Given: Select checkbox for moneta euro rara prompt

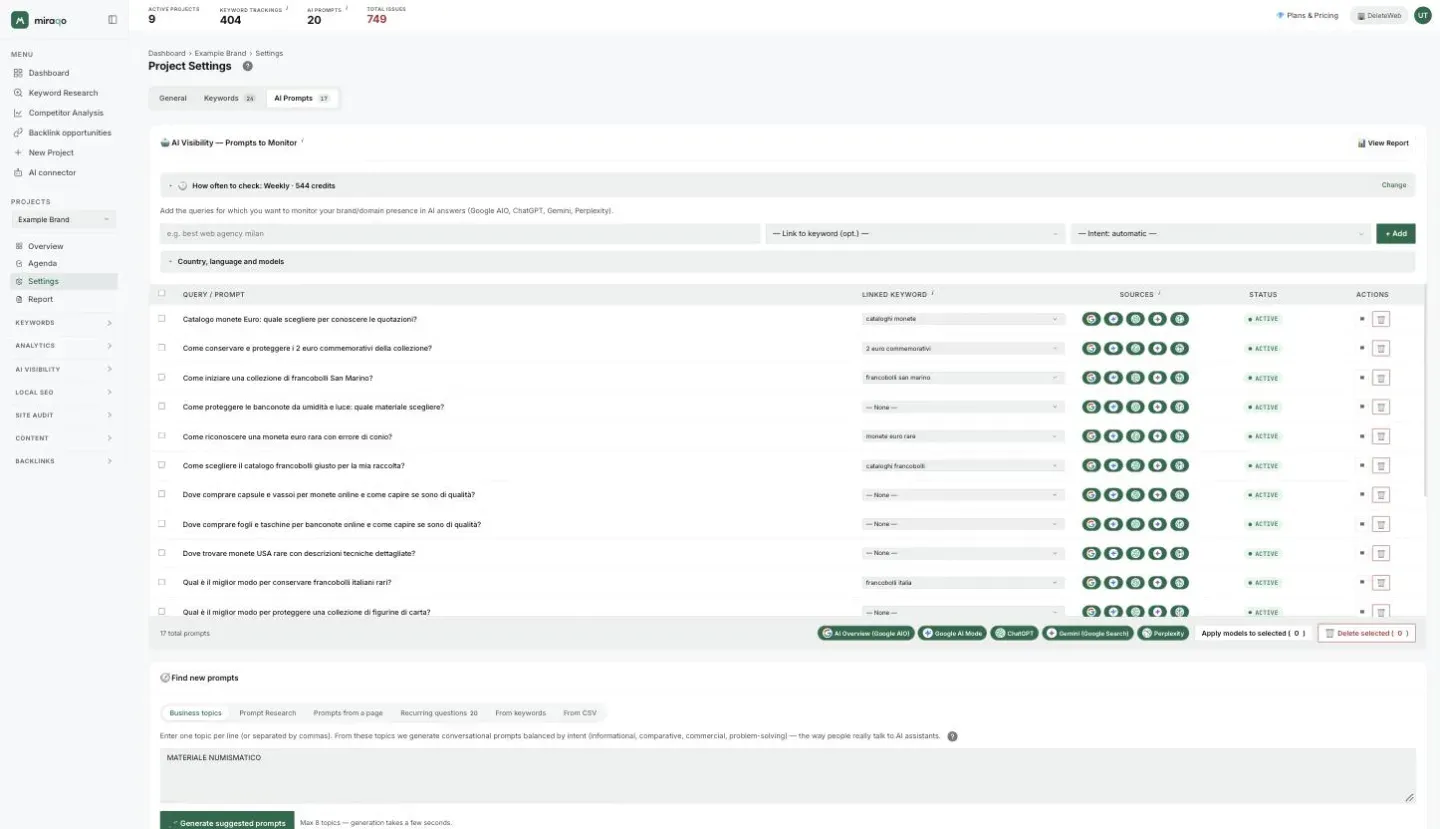Looking at the screenshot, I should [162, 436].
